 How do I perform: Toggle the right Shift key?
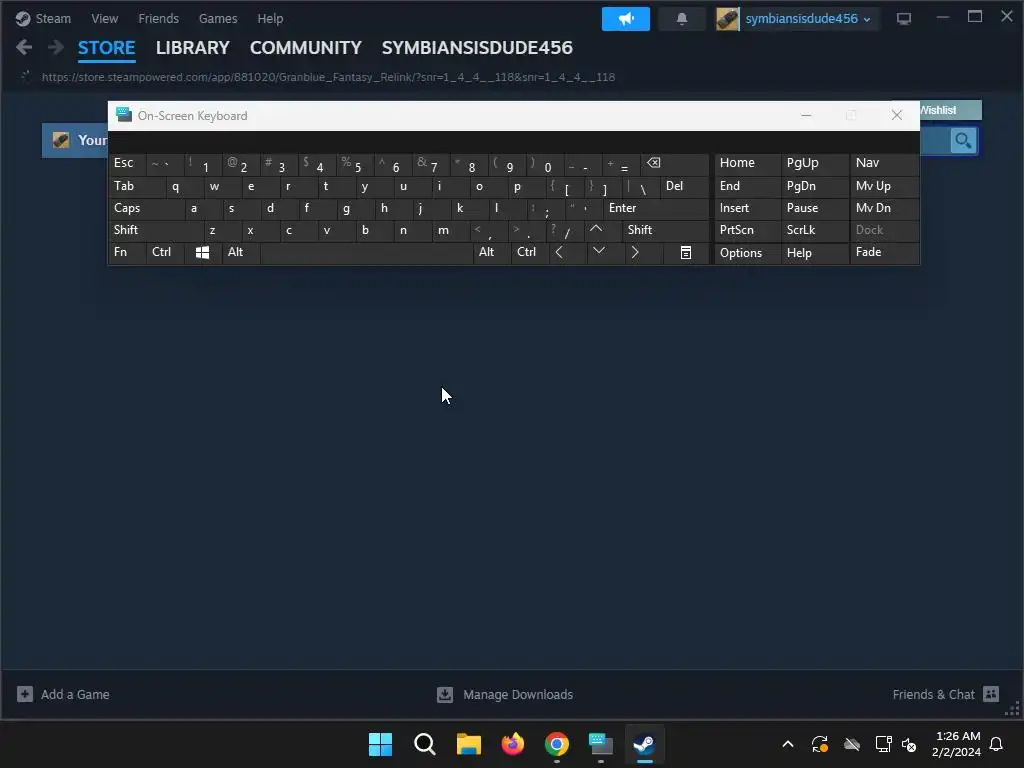click(x=665, y=230)
